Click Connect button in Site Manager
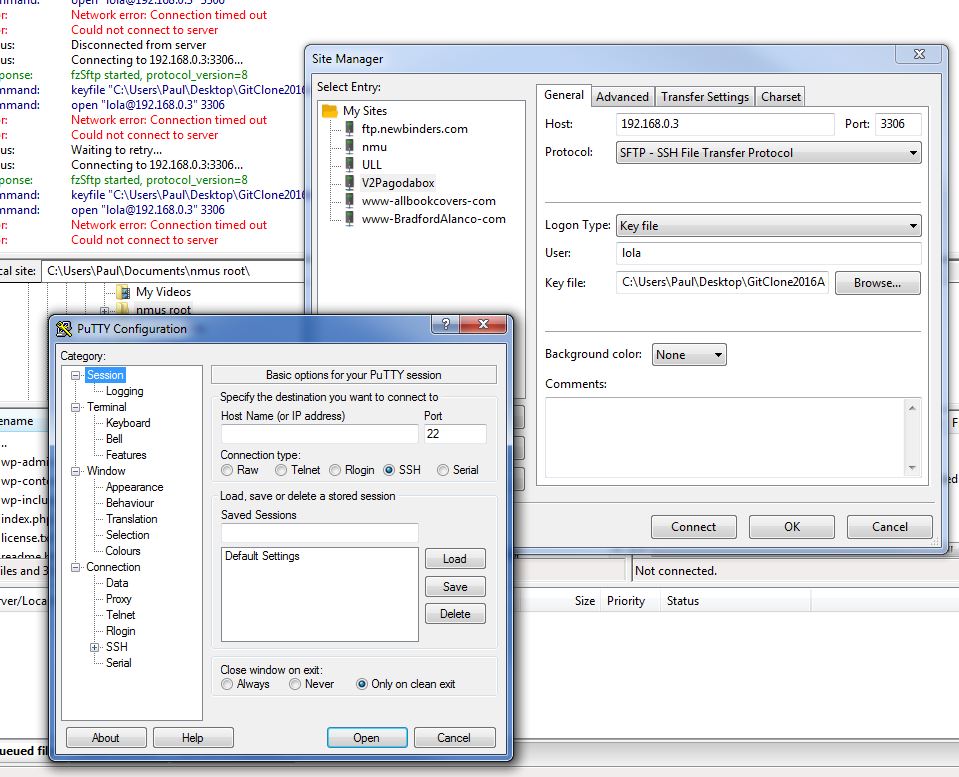 pyautogui.click(x=694, y=527)
